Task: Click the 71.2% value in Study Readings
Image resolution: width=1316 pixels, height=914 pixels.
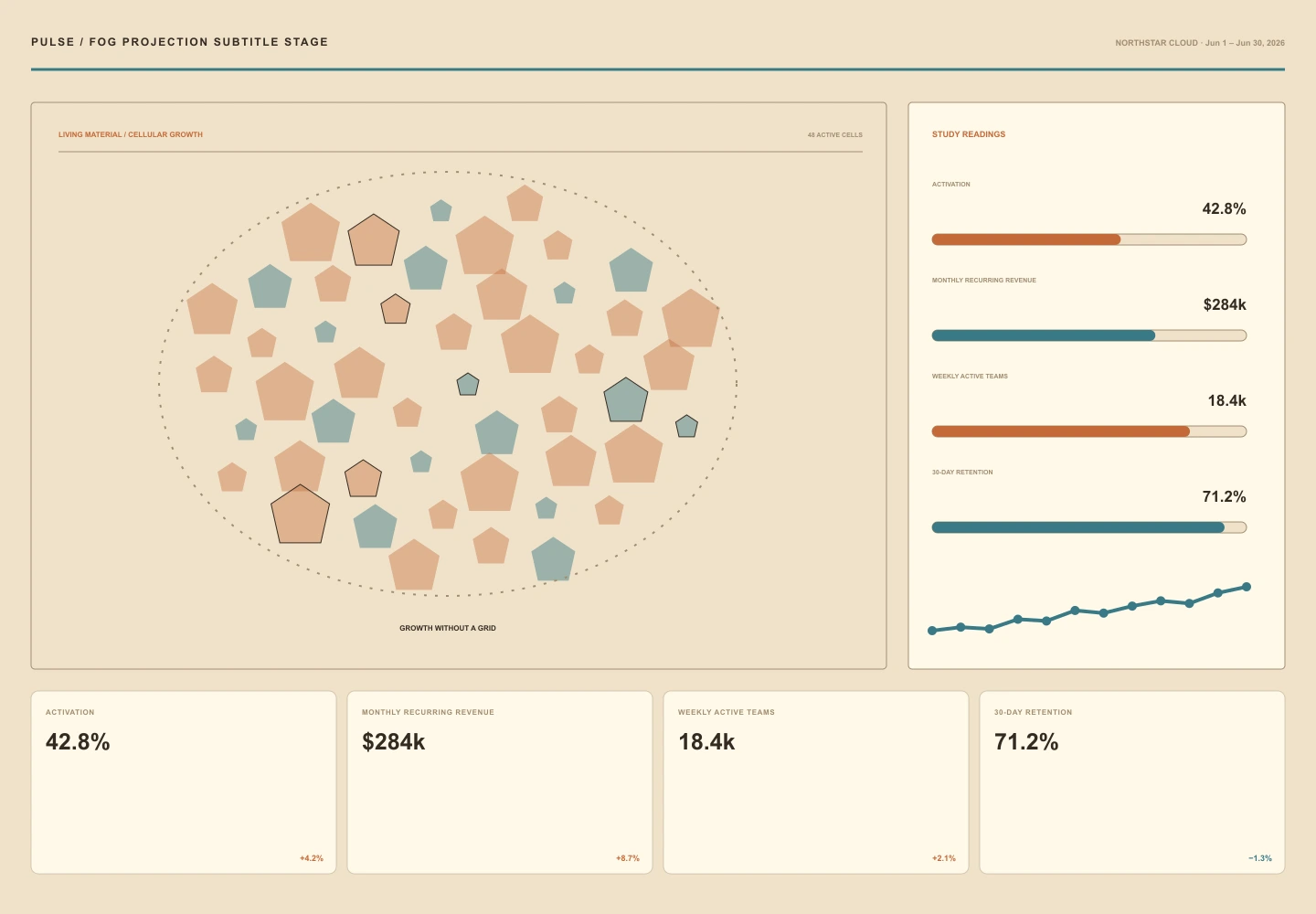Action: click(1224, 497)
